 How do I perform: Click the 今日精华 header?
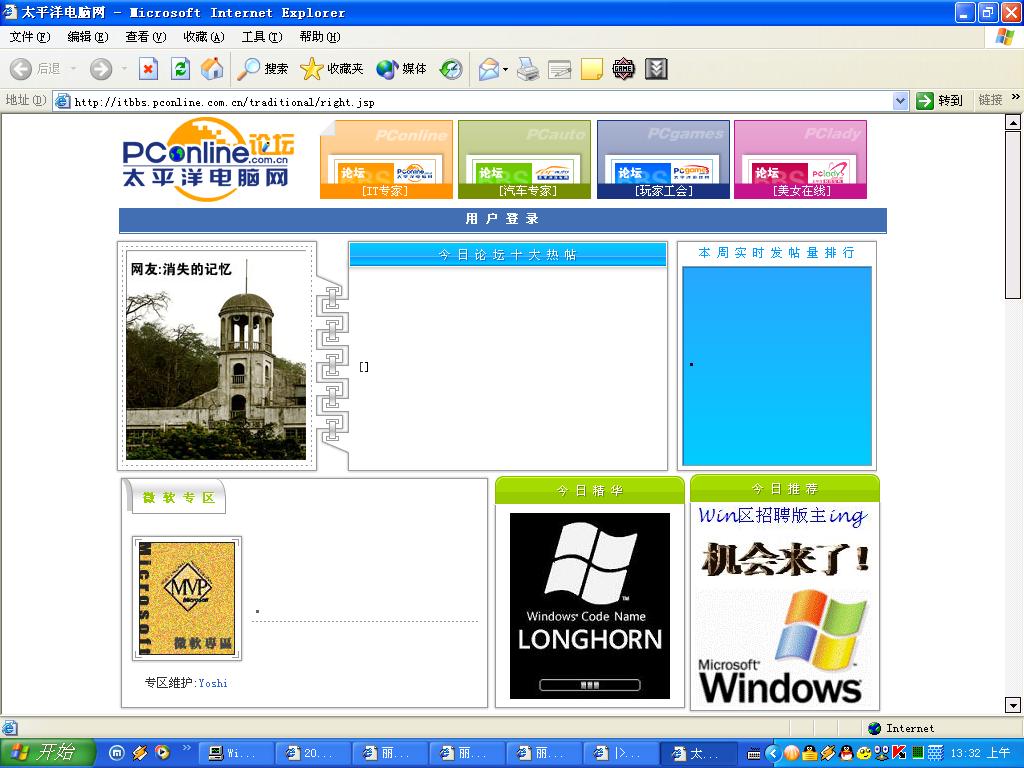tap(590, 490)
